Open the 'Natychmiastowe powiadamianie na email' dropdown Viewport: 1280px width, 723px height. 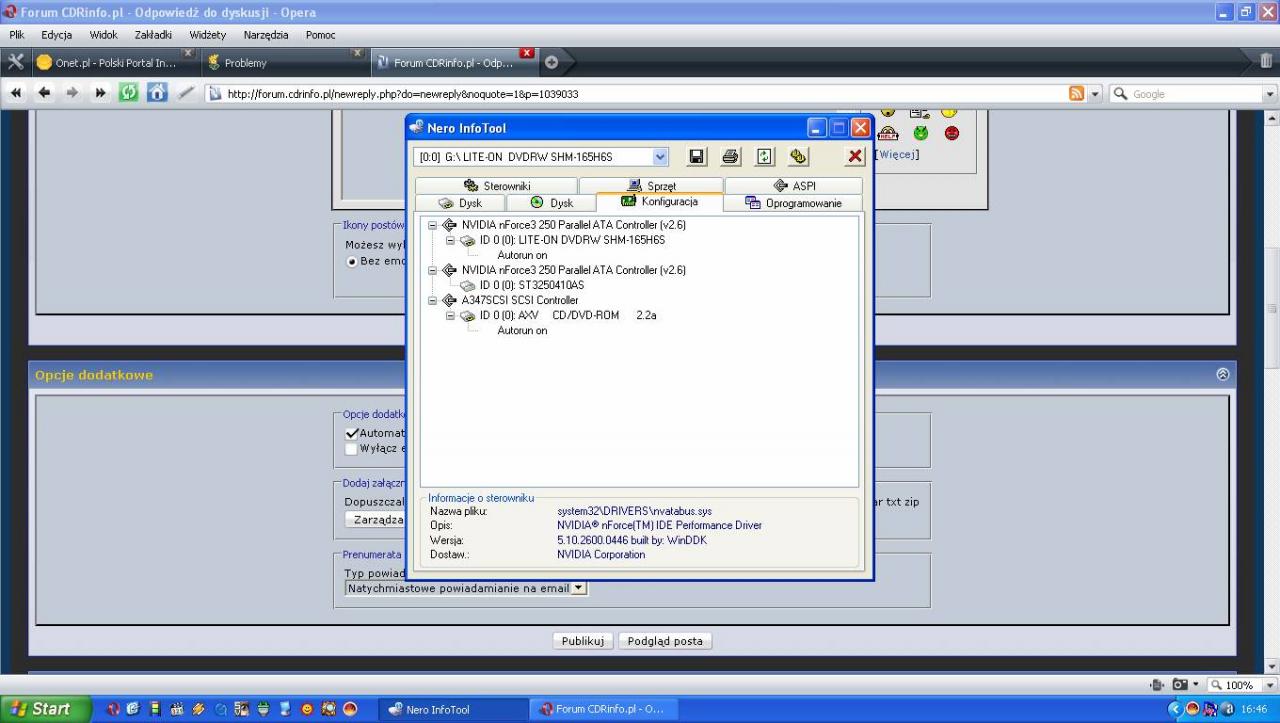[578, 588]
